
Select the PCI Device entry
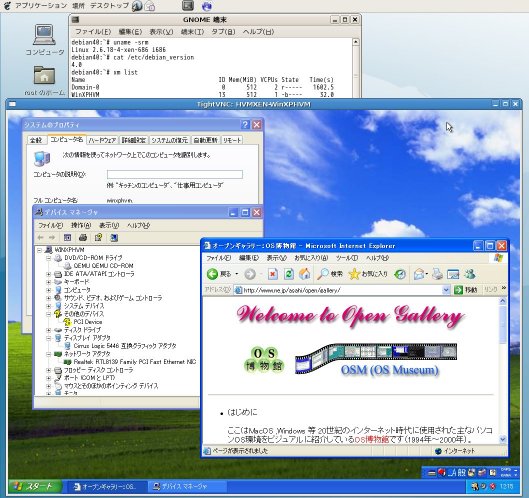(x=88, y=322)
